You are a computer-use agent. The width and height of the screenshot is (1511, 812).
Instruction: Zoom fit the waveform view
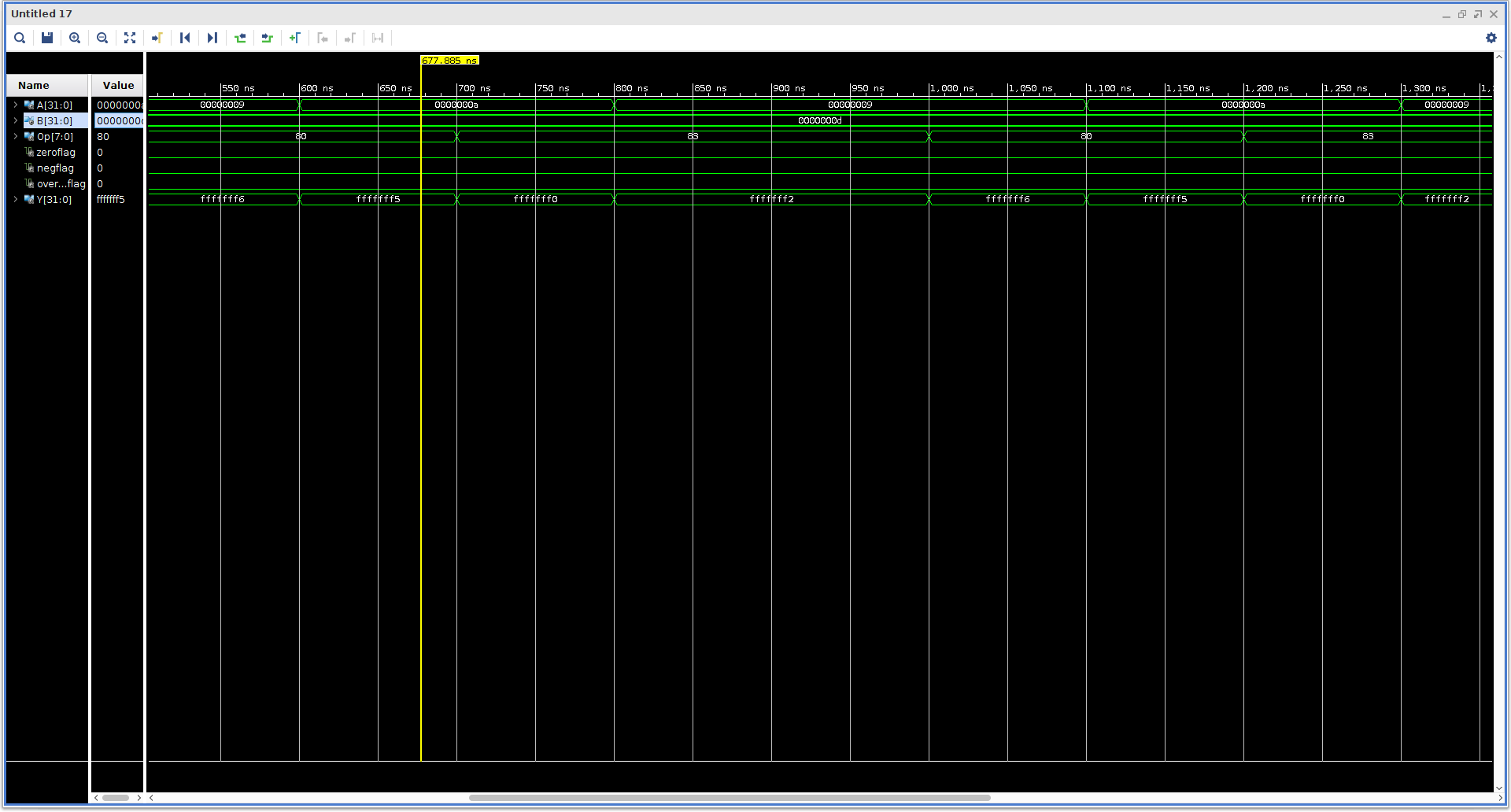(x=130, y=38)
